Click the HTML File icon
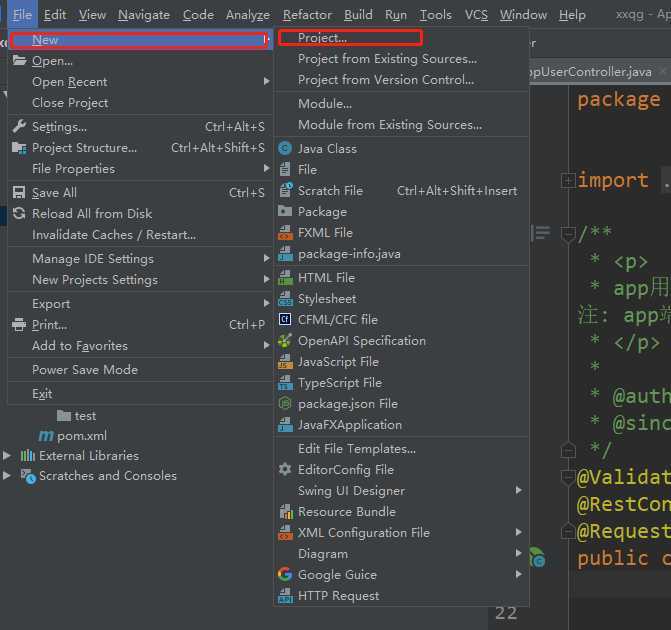The width and height of the screenshot is (671, 630). [285, 277]
